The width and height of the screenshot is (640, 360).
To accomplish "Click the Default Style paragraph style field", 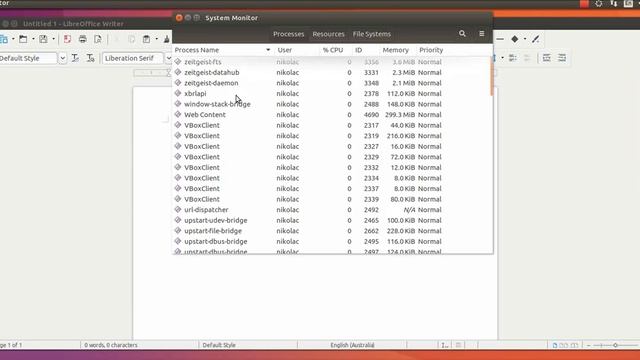I will click(x=28, y=58).
